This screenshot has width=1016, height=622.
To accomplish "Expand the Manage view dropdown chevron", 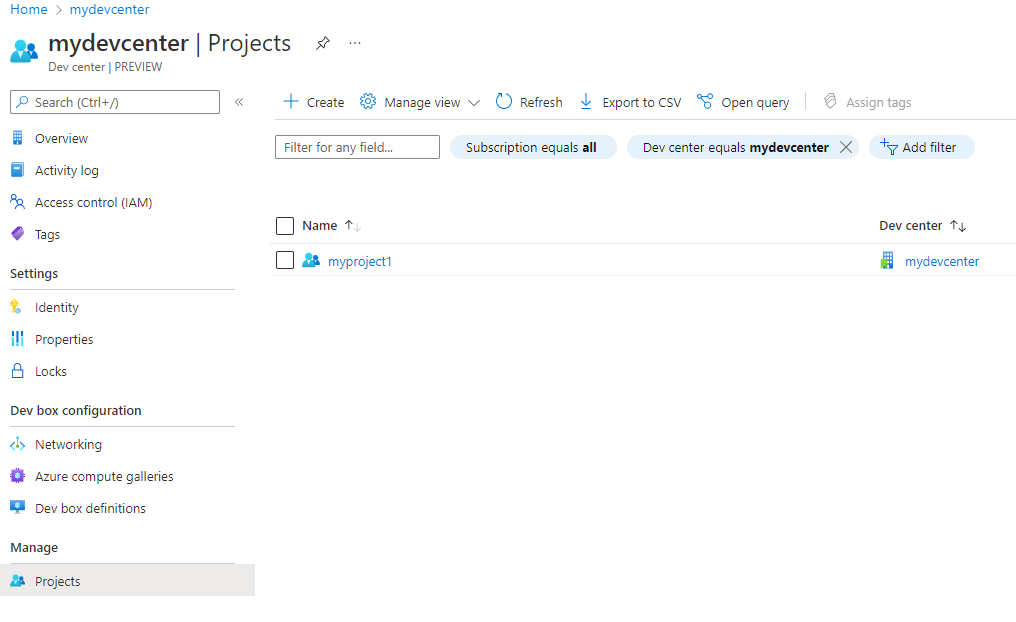I will [x=474, y=103].
